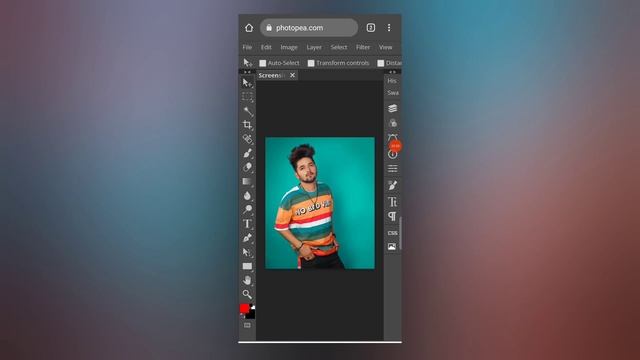640x360 pixels.
Task: Toggle Quick Mask mode below color swatches
Action: tap(247, 325)
